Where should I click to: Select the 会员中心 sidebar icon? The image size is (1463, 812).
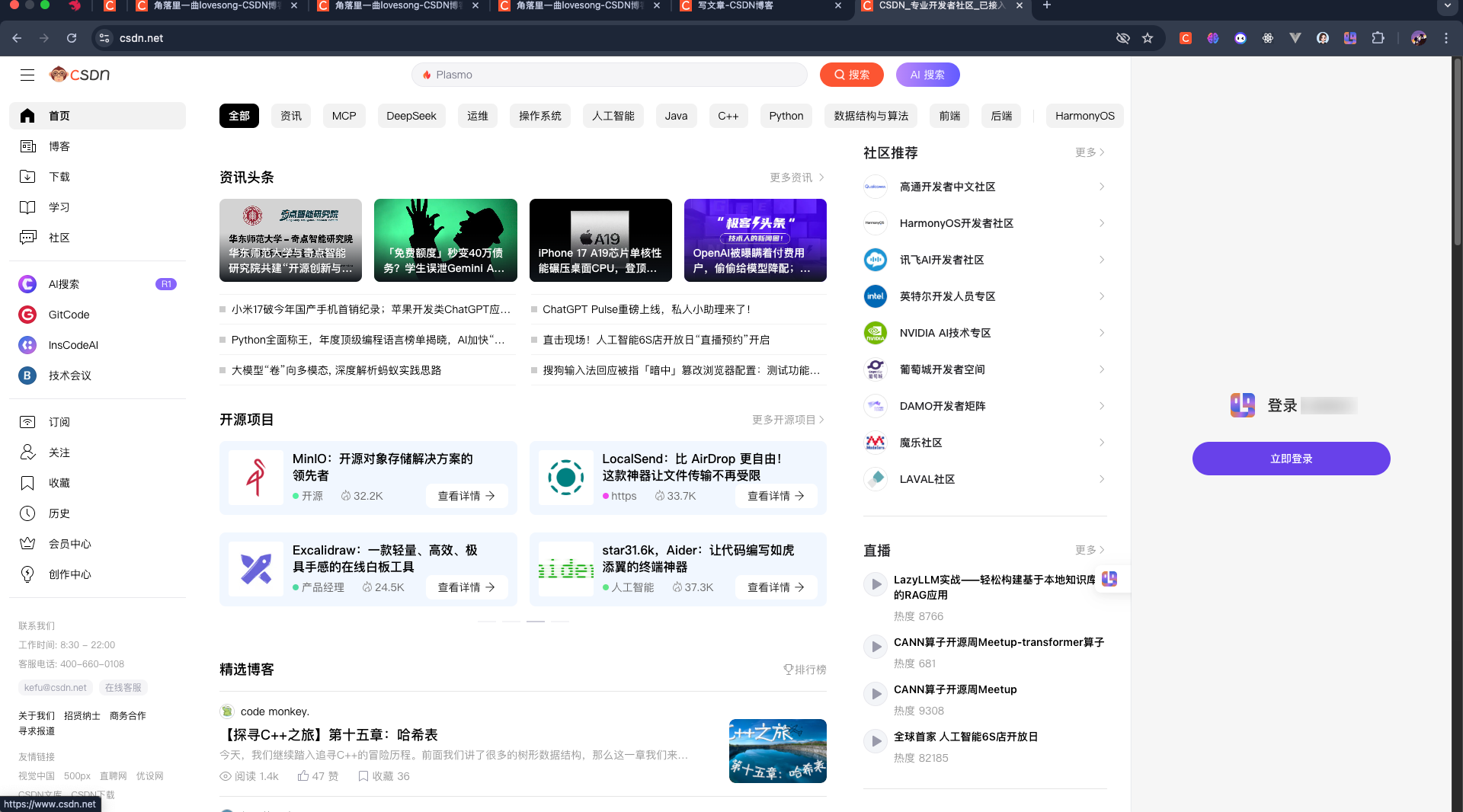27,544
